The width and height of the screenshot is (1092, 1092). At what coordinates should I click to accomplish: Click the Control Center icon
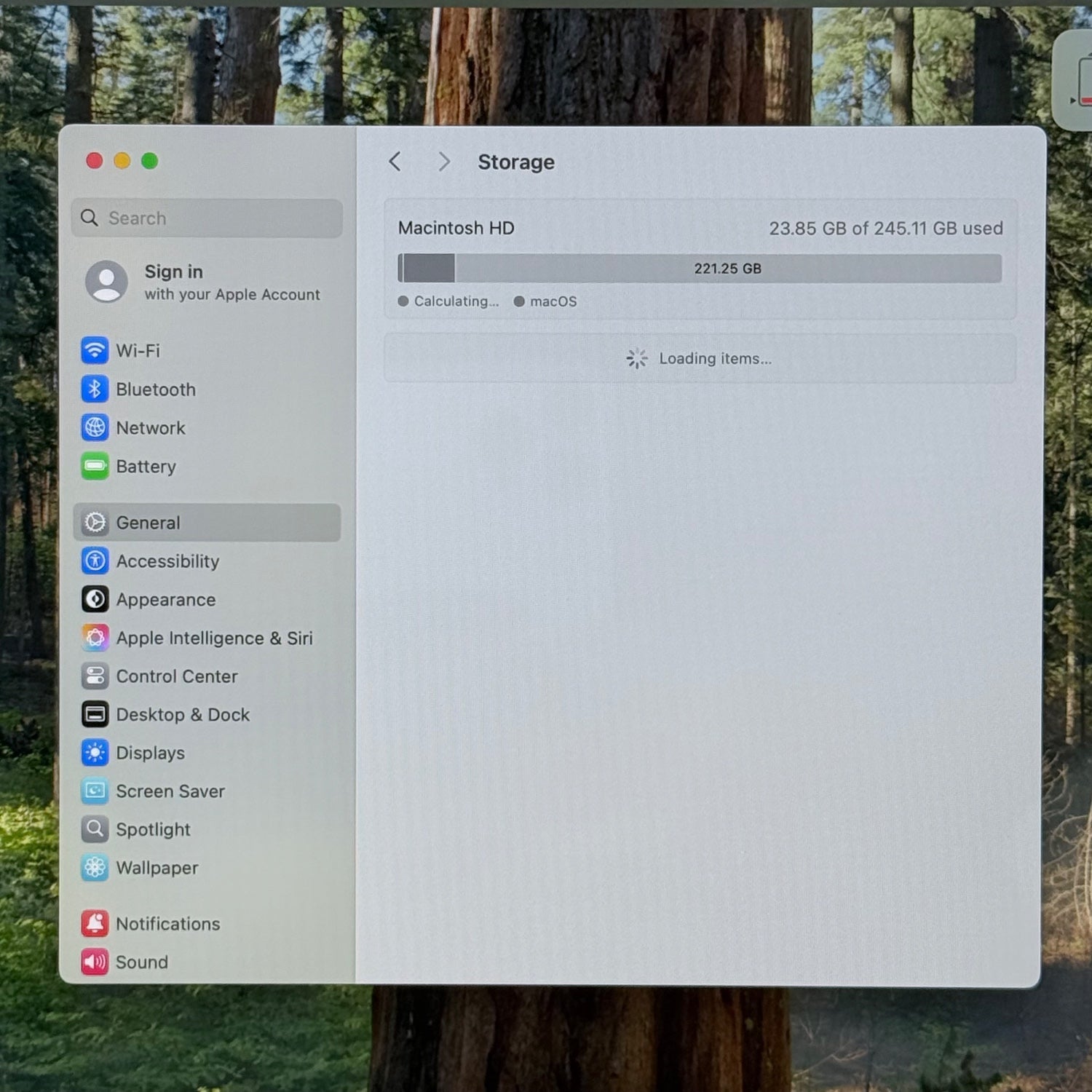(x=95, y=676)
